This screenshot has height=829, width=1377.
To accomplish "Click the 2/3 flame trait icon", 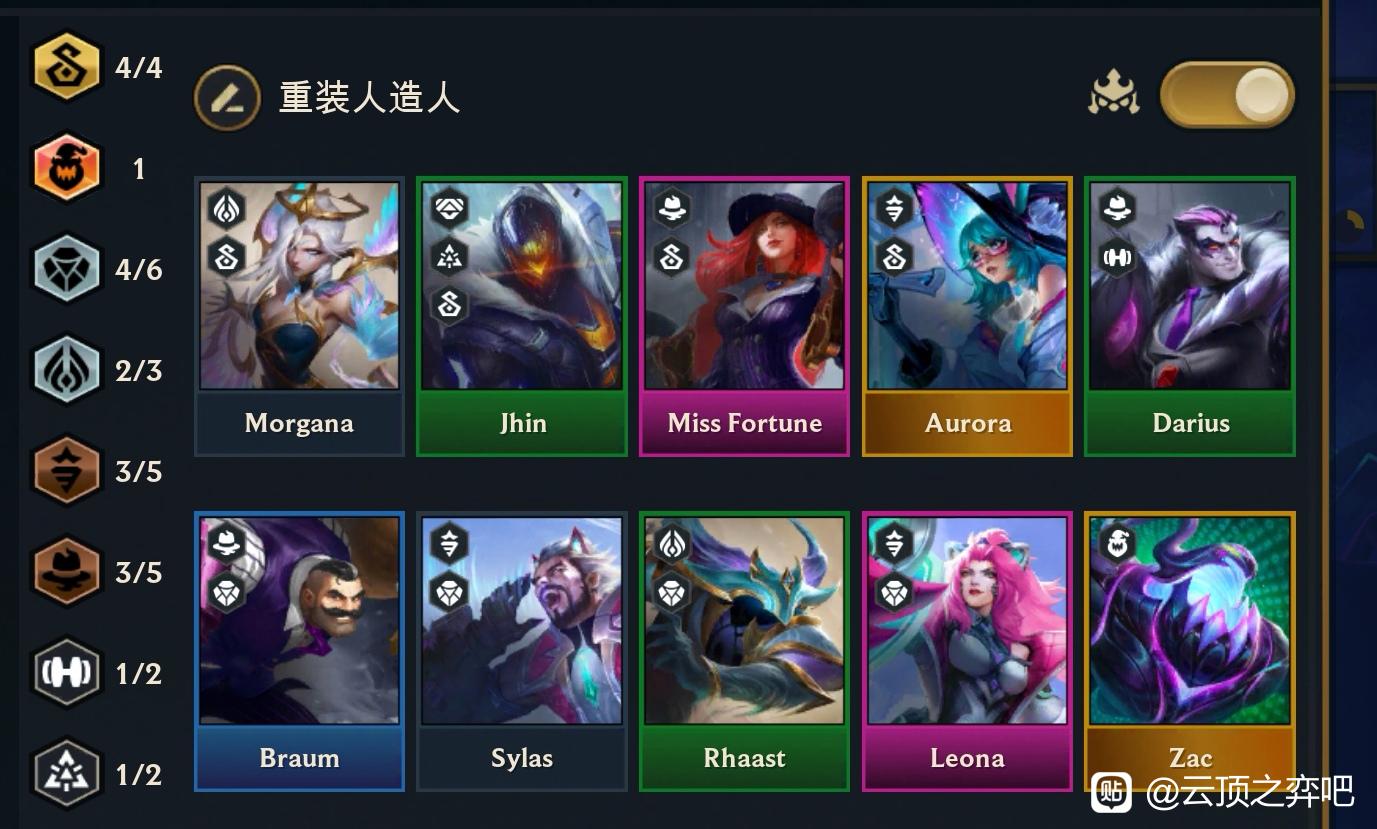I will [67, 370].
